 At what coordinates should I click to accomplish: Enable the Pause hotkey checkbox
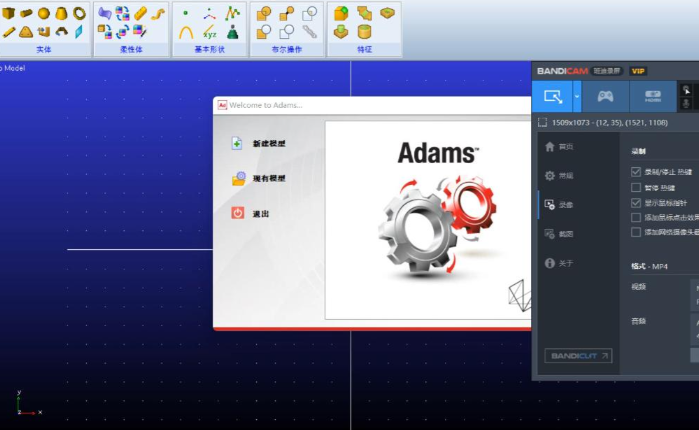637,187
